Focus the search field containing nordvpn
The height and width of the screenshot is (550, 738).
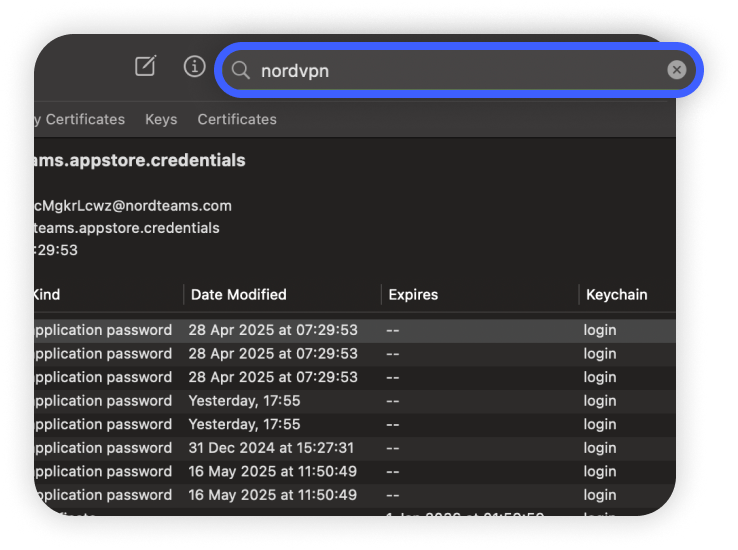tap(450, 70)
